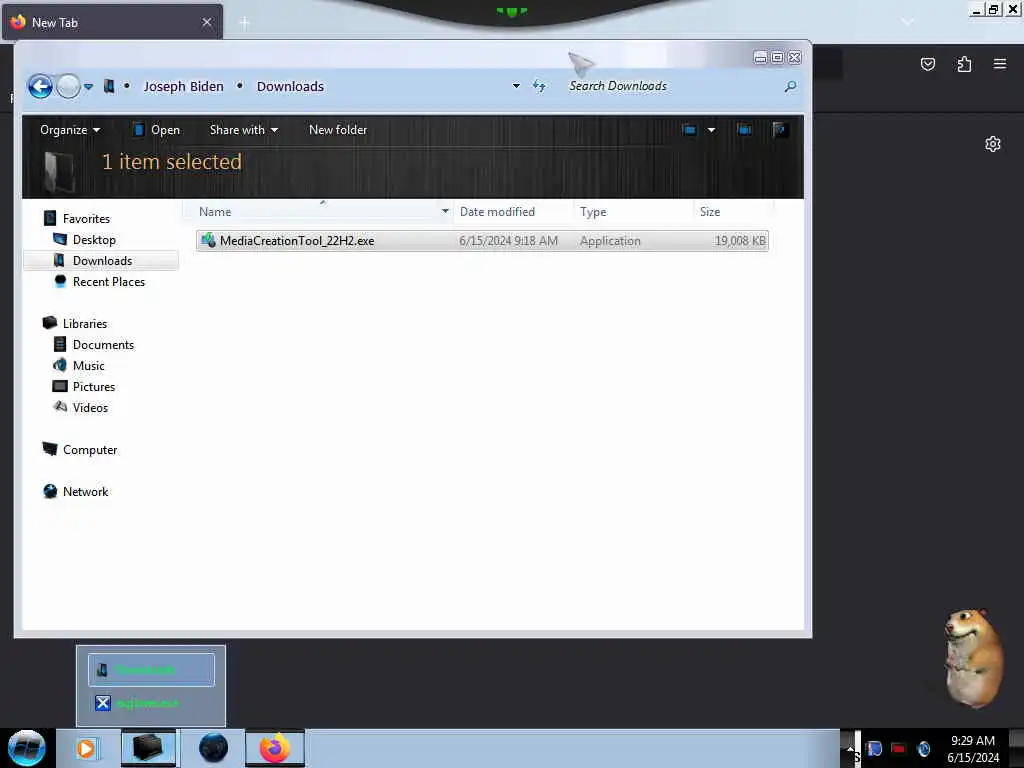Open the Name column filter dropdown

(x=445, y=211)
